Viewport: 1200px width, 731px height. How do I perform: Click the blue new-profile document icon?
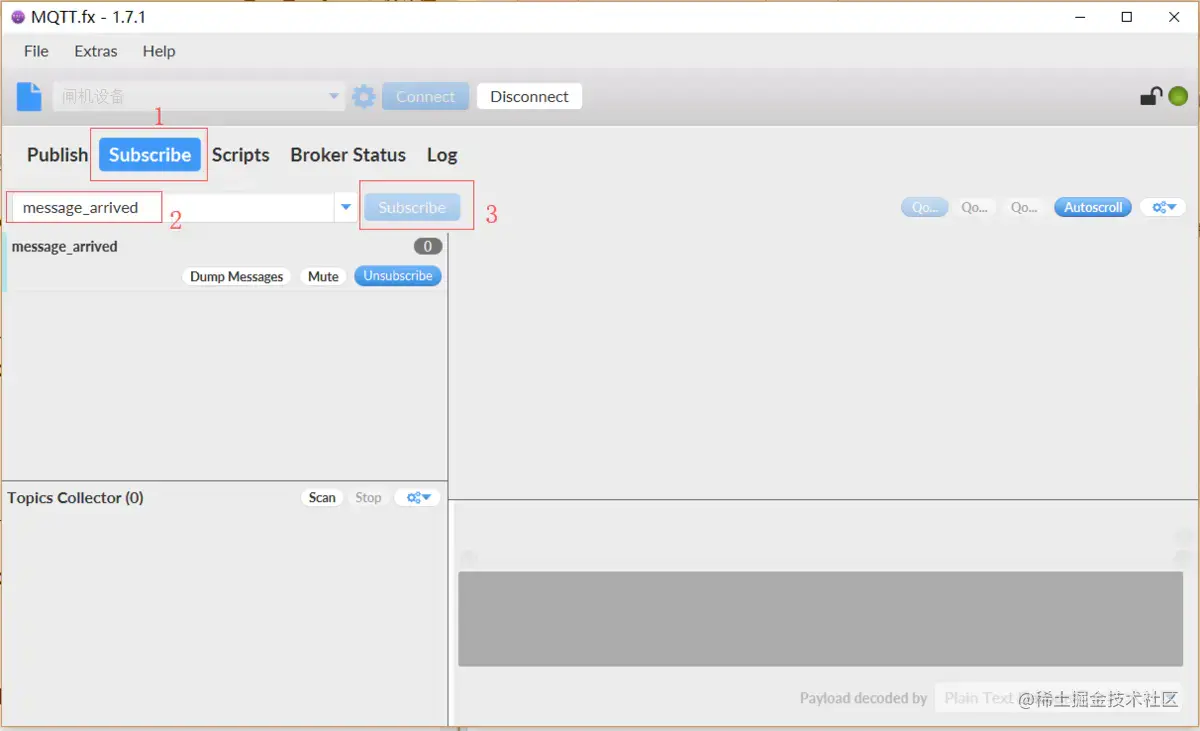click(28, 97)
